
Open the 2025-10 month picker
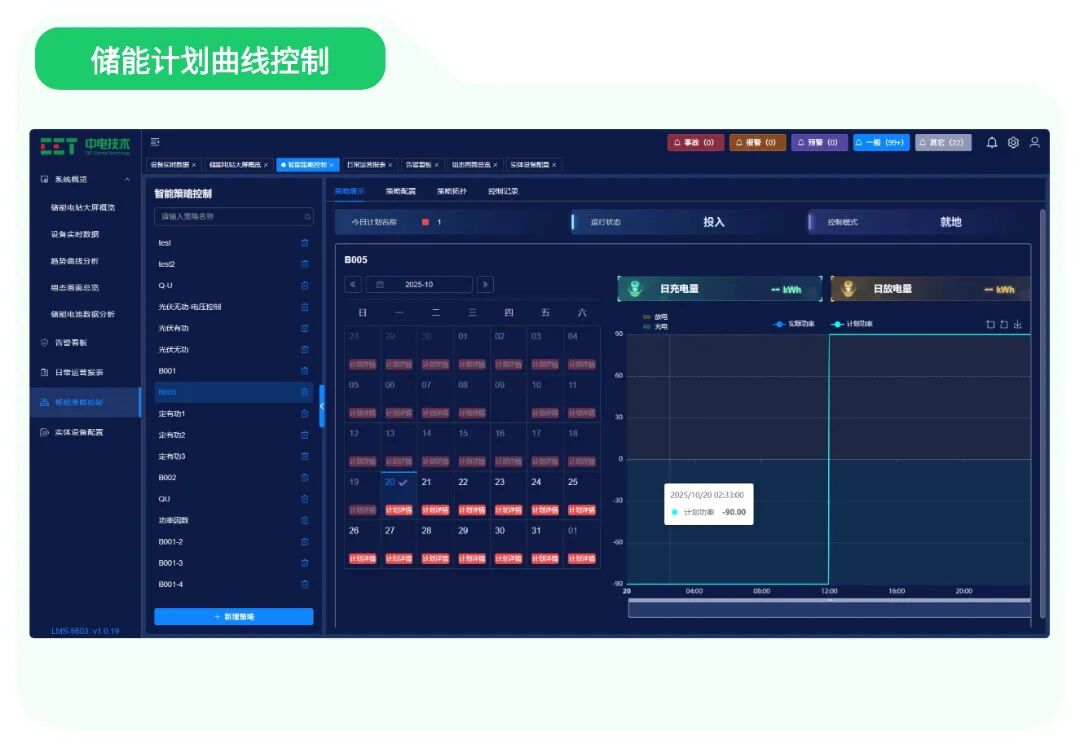click(x=419, y=284)
